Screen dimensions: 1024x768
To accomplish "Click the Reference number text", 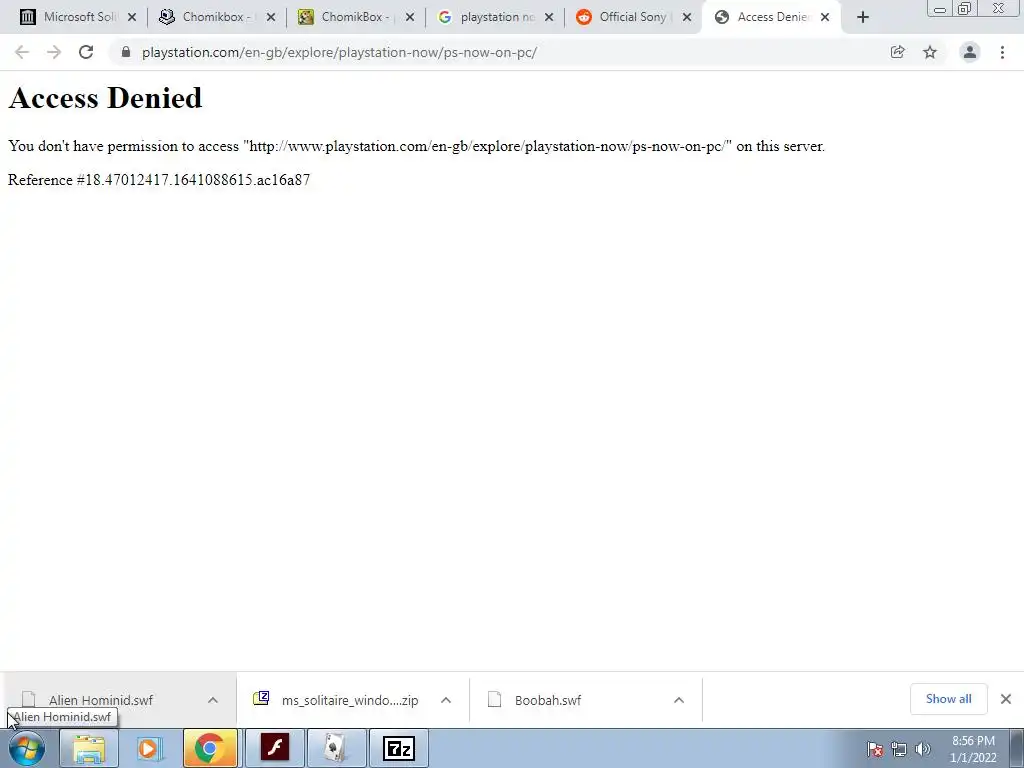I will pos(159,180).
